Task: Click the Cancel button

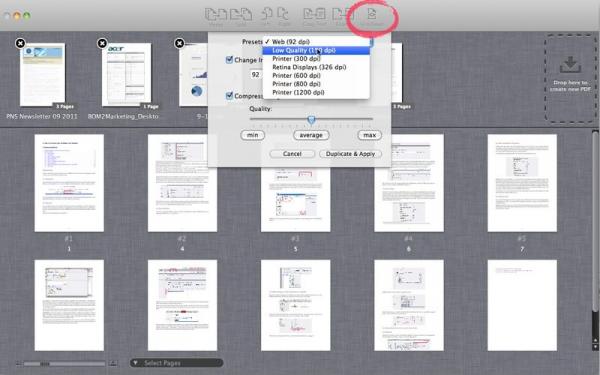Action: 292,154
